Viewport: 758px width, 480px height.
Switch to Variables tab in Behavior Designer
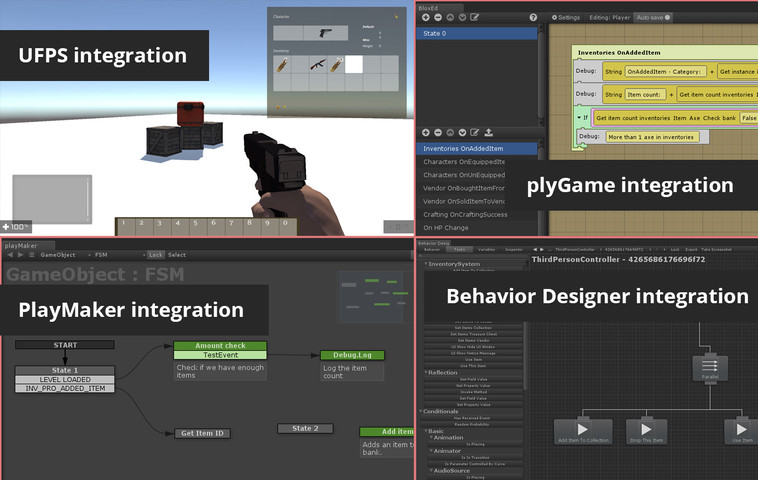(x=486, y=250)
